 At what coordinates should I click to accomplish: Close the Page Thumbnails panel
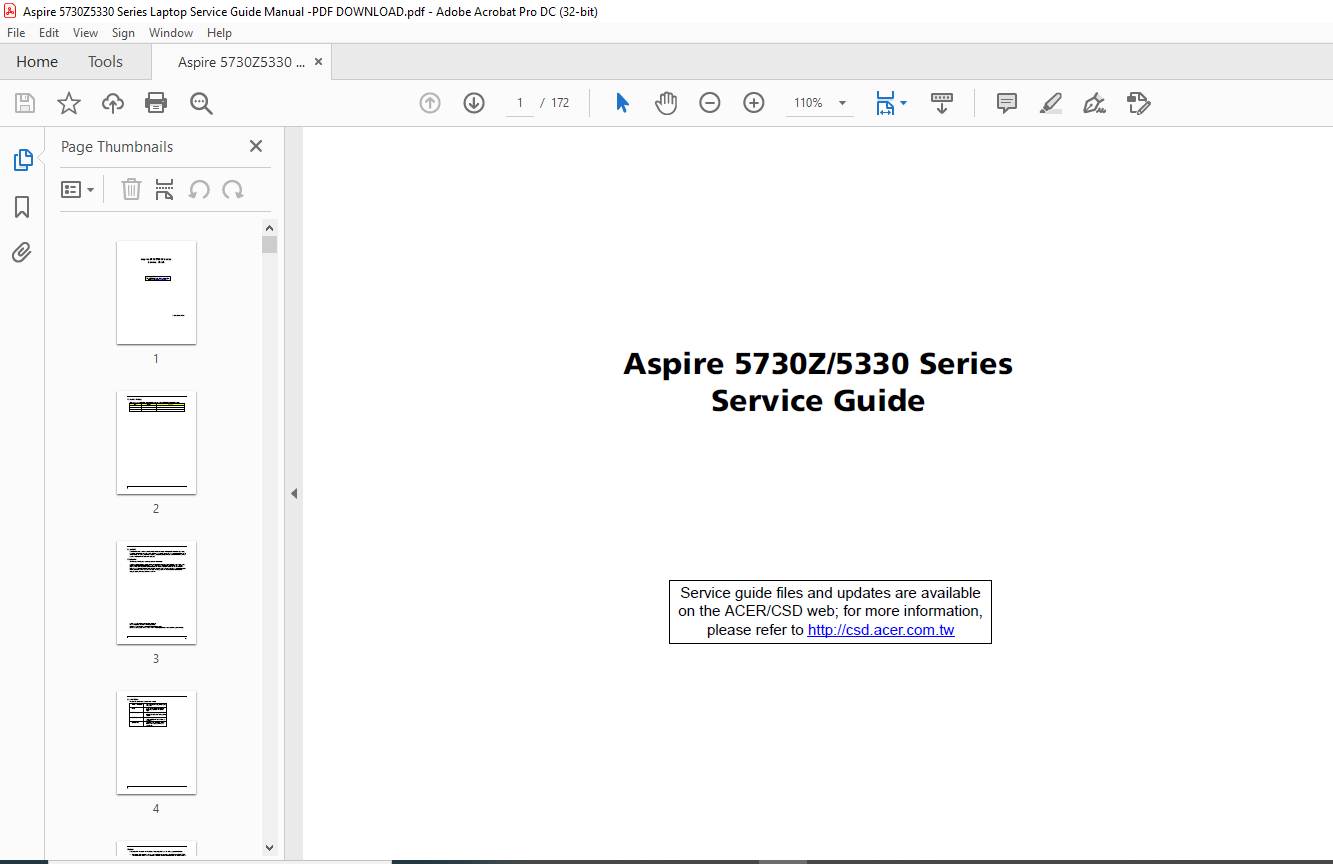coord(256,146)
